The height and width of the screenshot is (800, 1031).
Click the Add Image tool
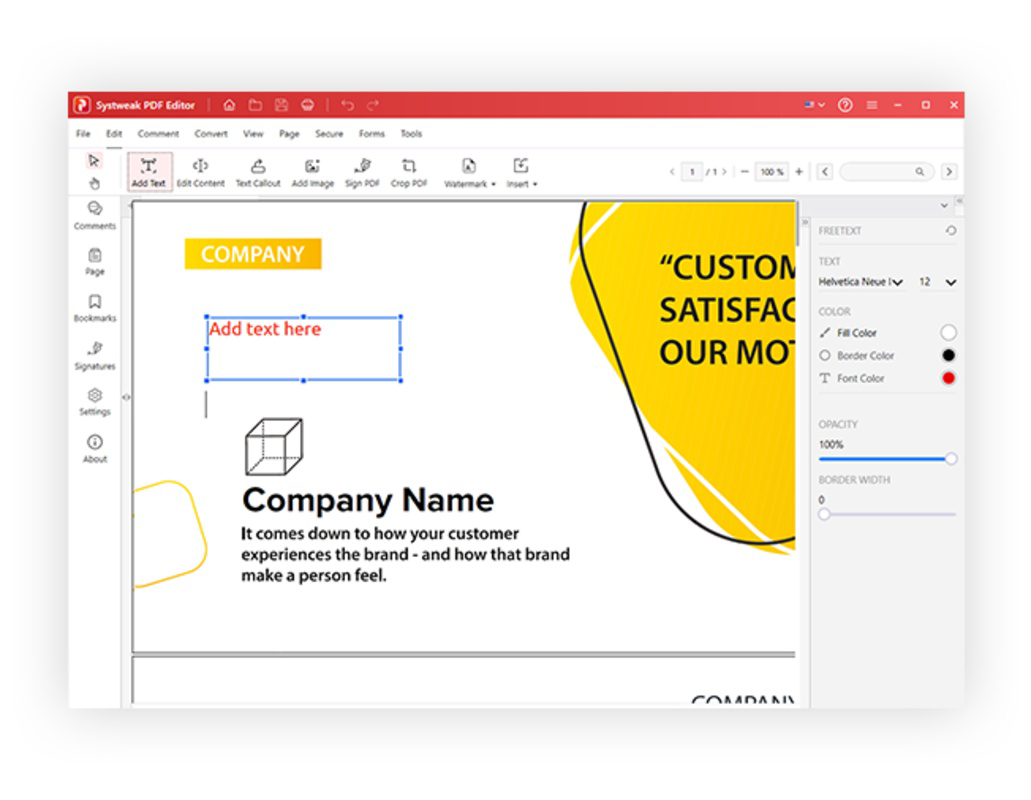pyautogui.click(x=312, y=172)
